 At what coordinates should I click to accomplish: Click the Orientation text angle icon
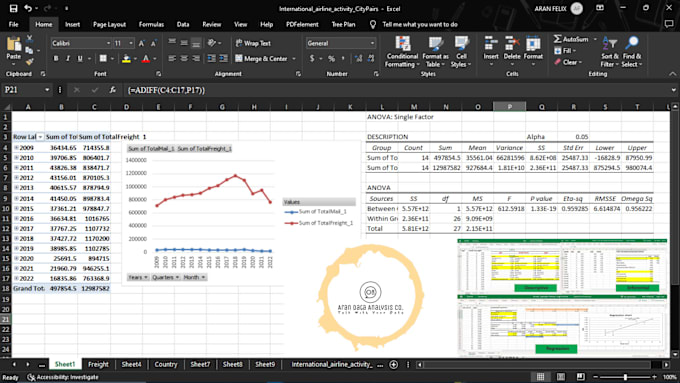pyautogui.click(x=212, y=43)
